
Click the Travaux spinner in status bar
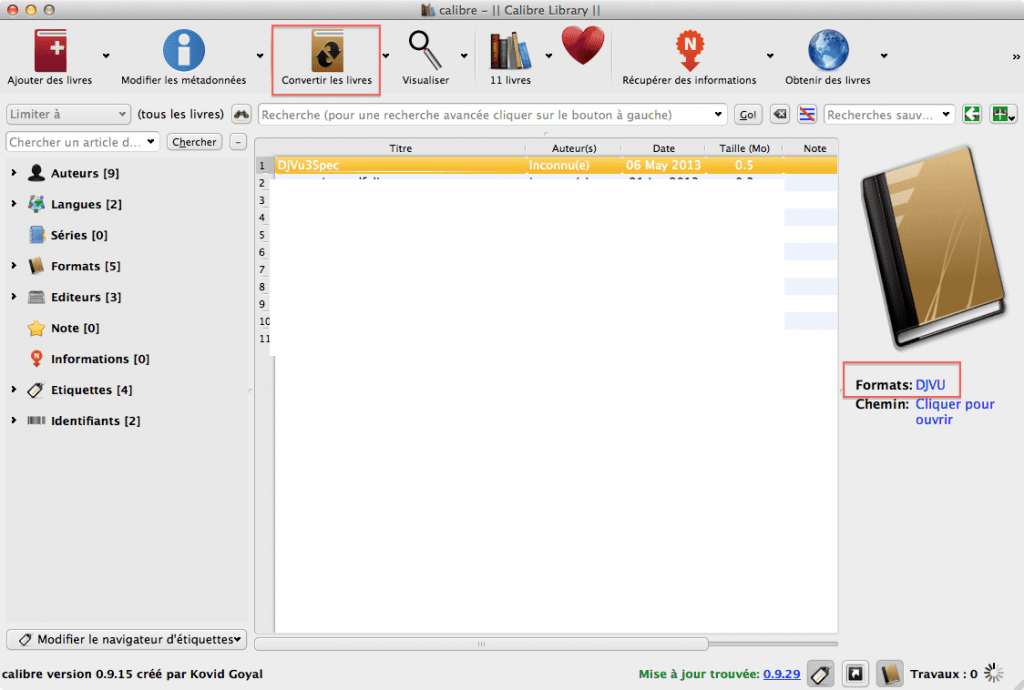coord(992,673)
